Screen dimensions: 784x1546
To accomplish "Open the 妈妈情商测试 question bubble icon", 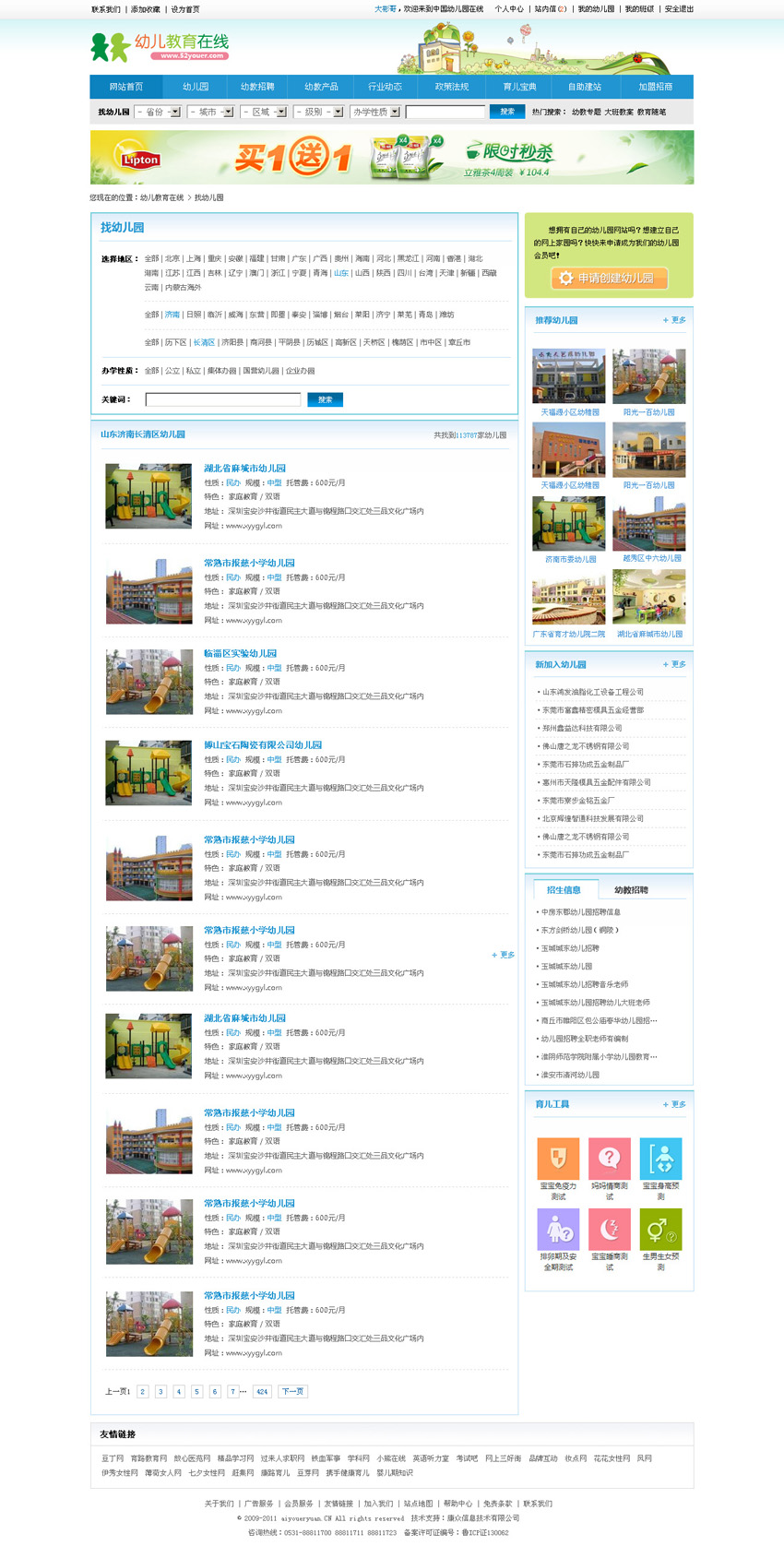I will [x=609, y=1158].
